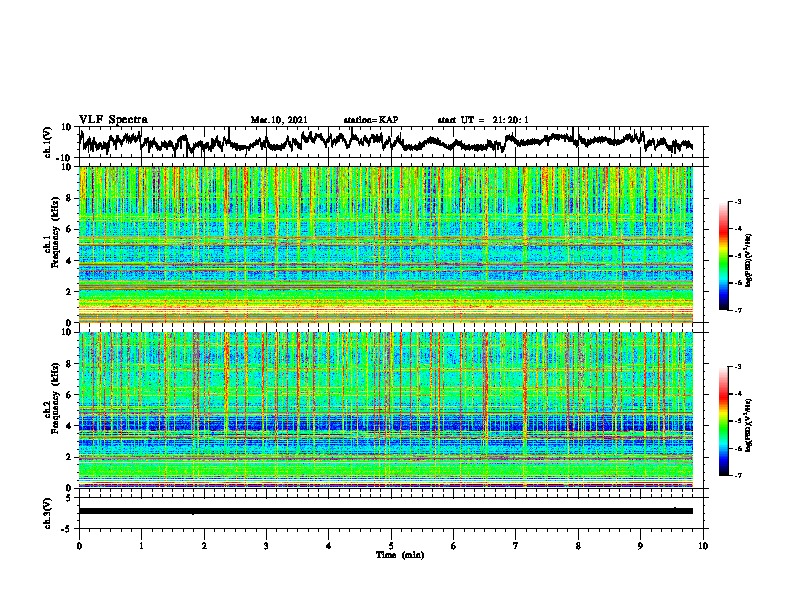The image size is (792, 612).
Task: Click the "2" minute tick on time axis
Action: click(x=204, y=546)
